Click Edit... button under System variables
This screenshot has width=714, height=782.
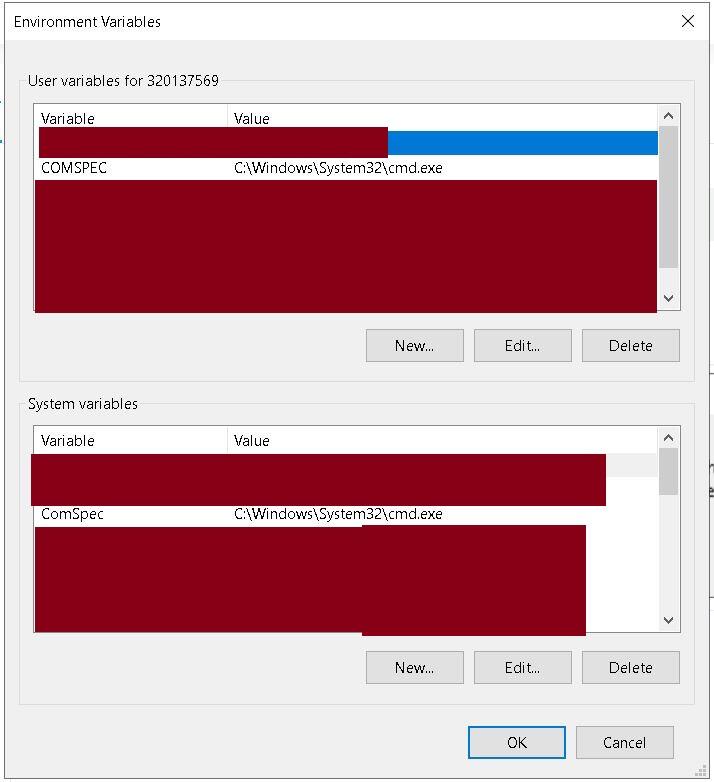click(522, 667)
